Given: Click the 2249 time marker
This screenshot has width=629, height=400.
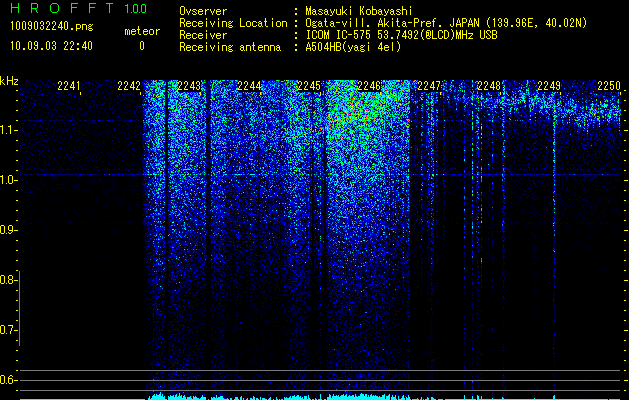Looking at the screenshot, I should pos(549,86).
